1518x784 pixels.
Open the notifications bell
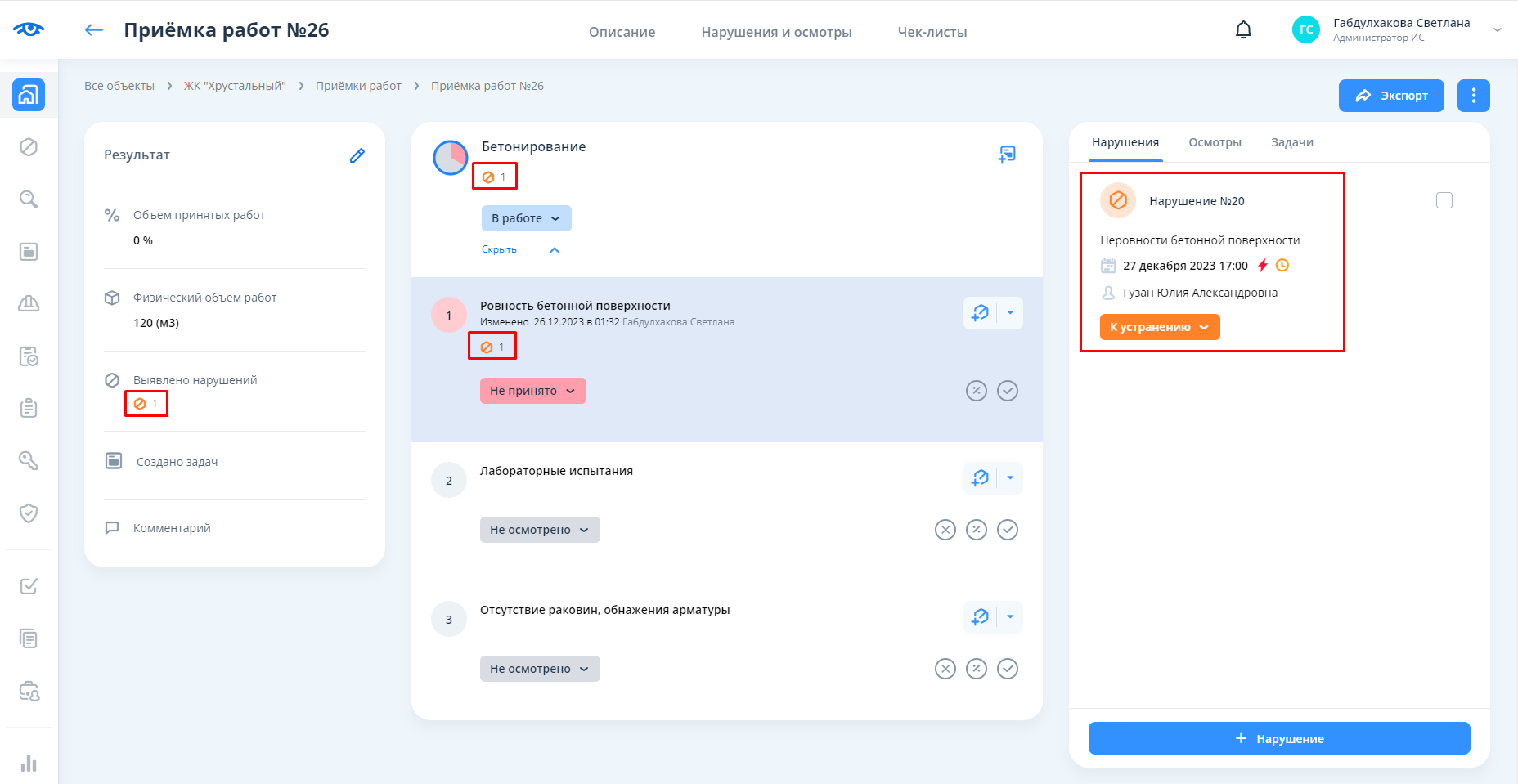1242,30
